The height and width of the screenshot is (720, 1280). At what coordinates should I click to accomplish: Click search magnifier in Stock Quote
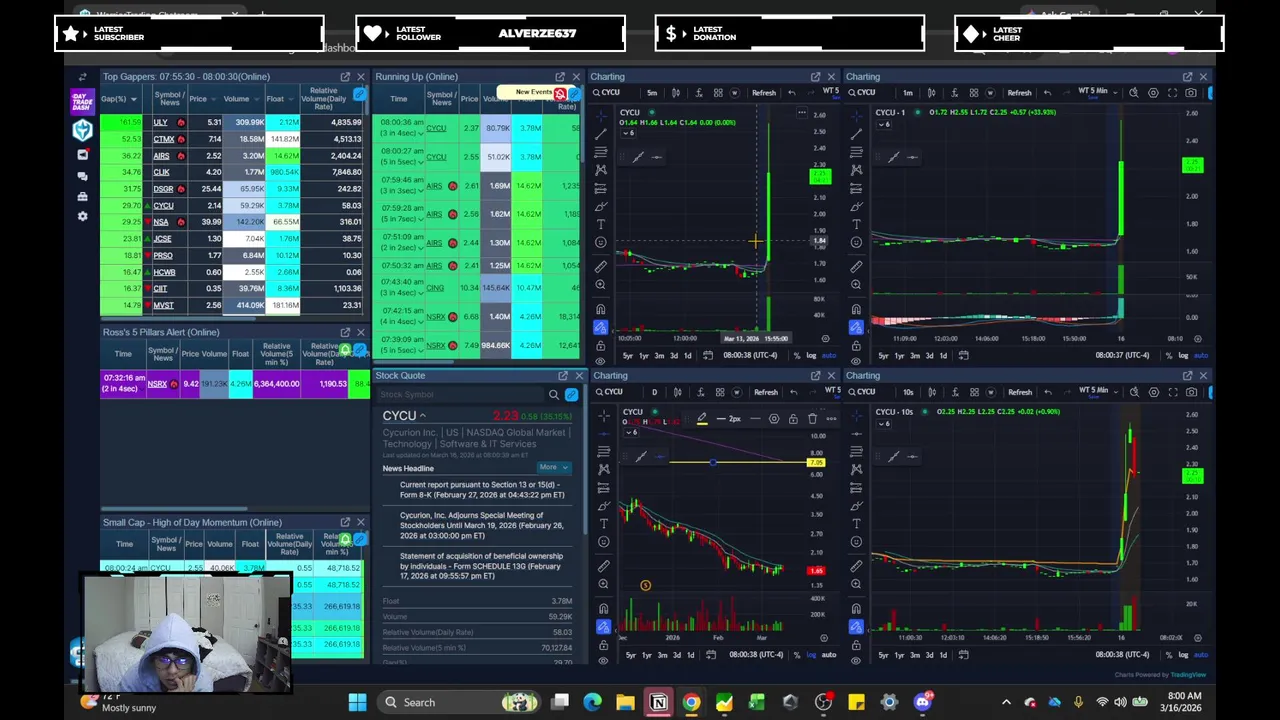[553, 395]
